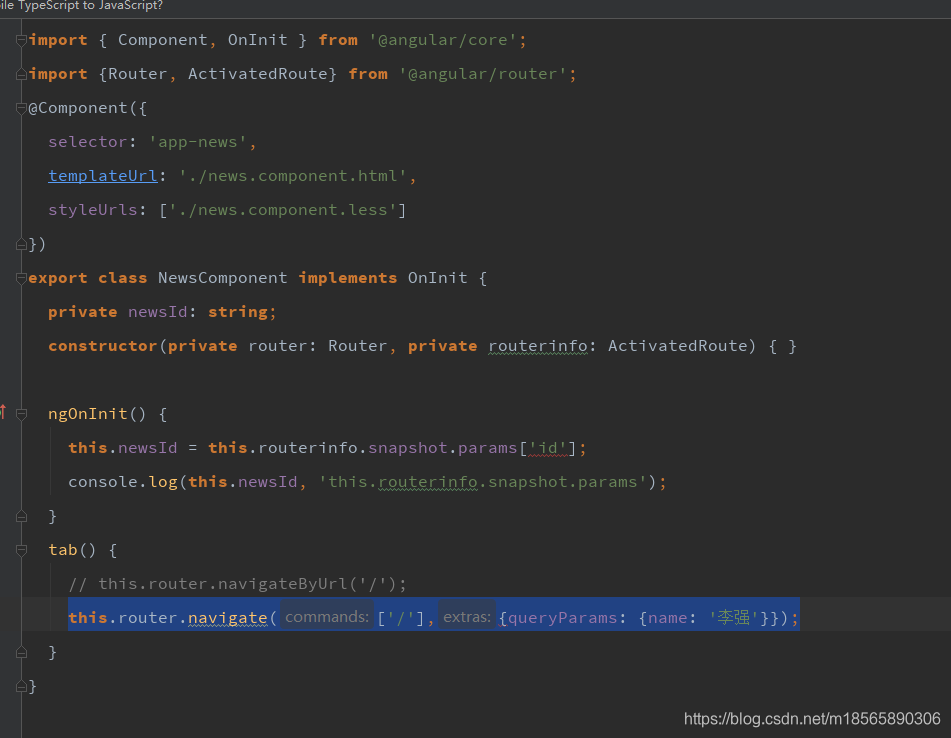Click the 'Compile TypeScript to JavaScript?' notification text
Image resolution: width=951 pixels, height=738 pixels.
pyautogui.click(x=81, y=5)
